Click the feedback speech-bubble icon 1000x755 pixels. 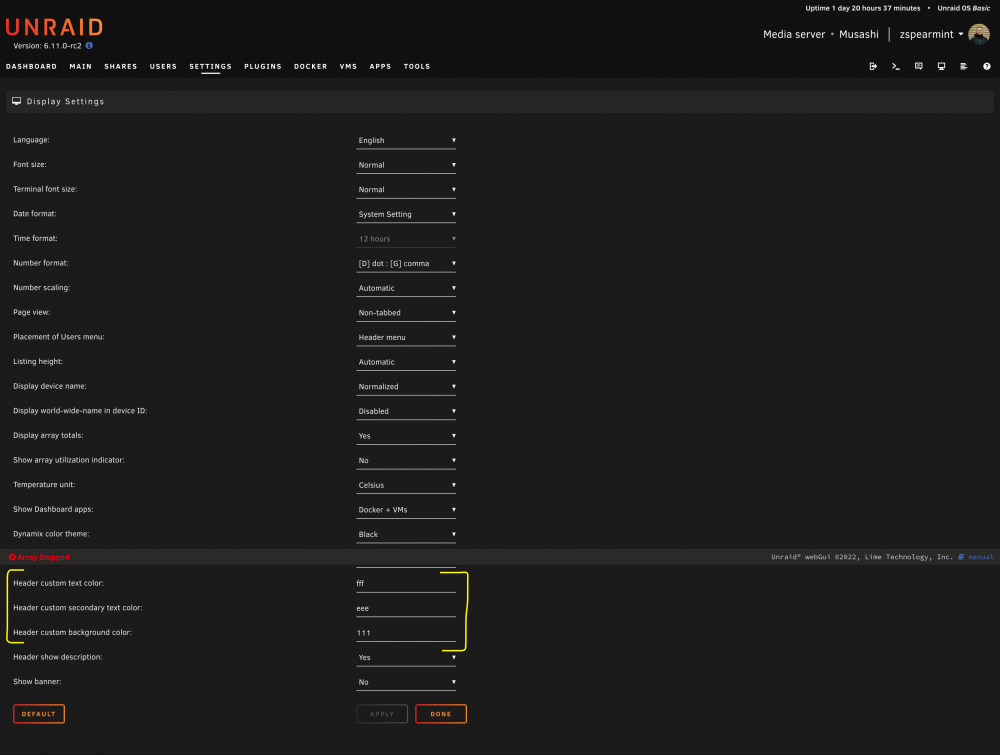pyautogui.click(x=918, y=66)
